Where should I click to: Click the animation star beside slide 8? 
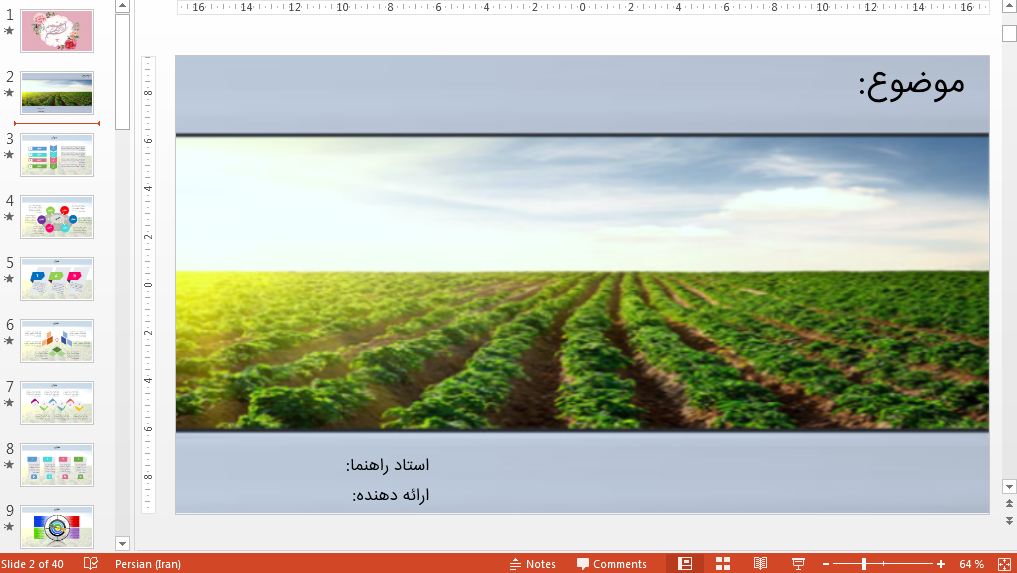coord(9,464)
